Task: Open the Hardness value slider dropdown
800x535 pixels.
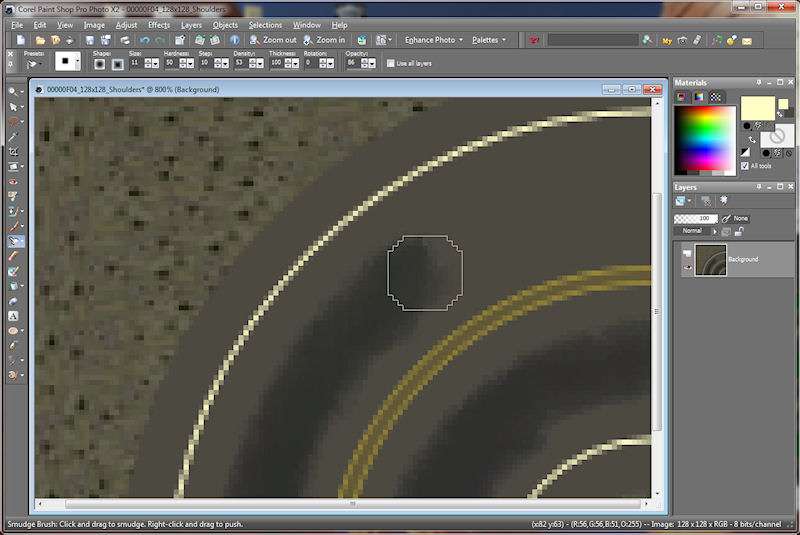Action: coord(190,63)
